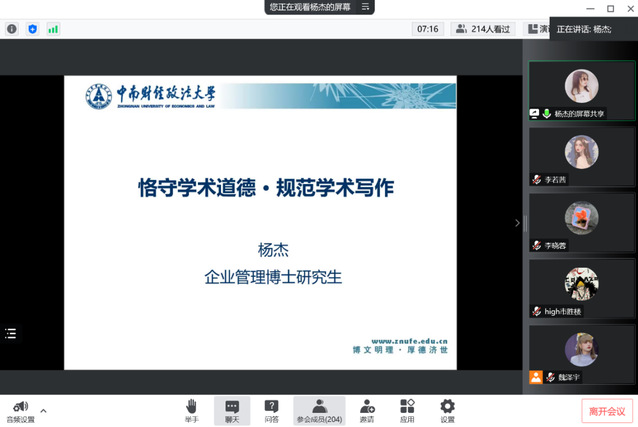This screenshot has height=427, width=638.
Task: Open 邀请 invite participants icon
Action: (x=367, y=409)
